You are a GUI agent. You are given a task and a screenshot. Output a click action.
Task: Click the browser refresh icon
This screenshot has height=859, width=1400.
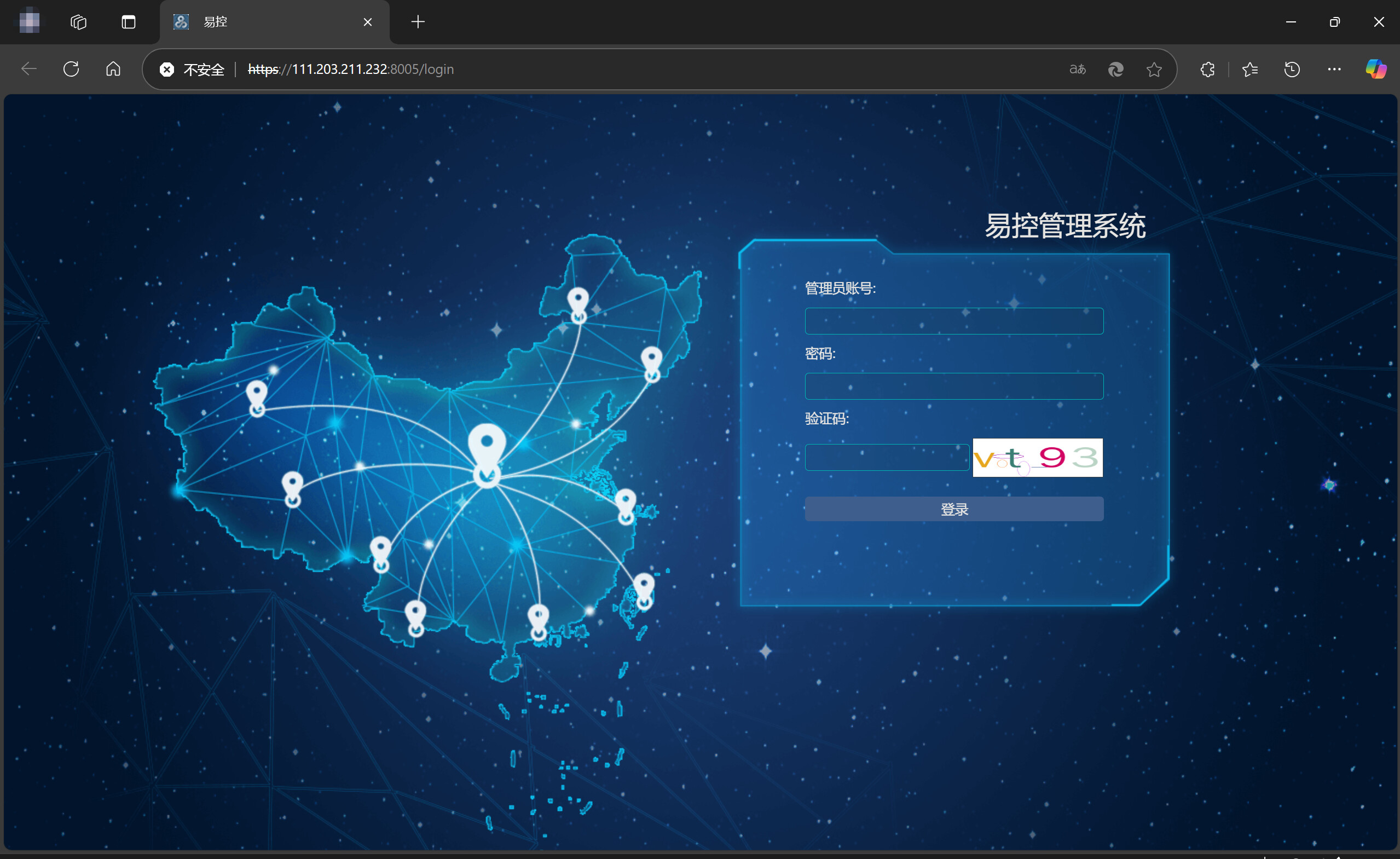71,70
